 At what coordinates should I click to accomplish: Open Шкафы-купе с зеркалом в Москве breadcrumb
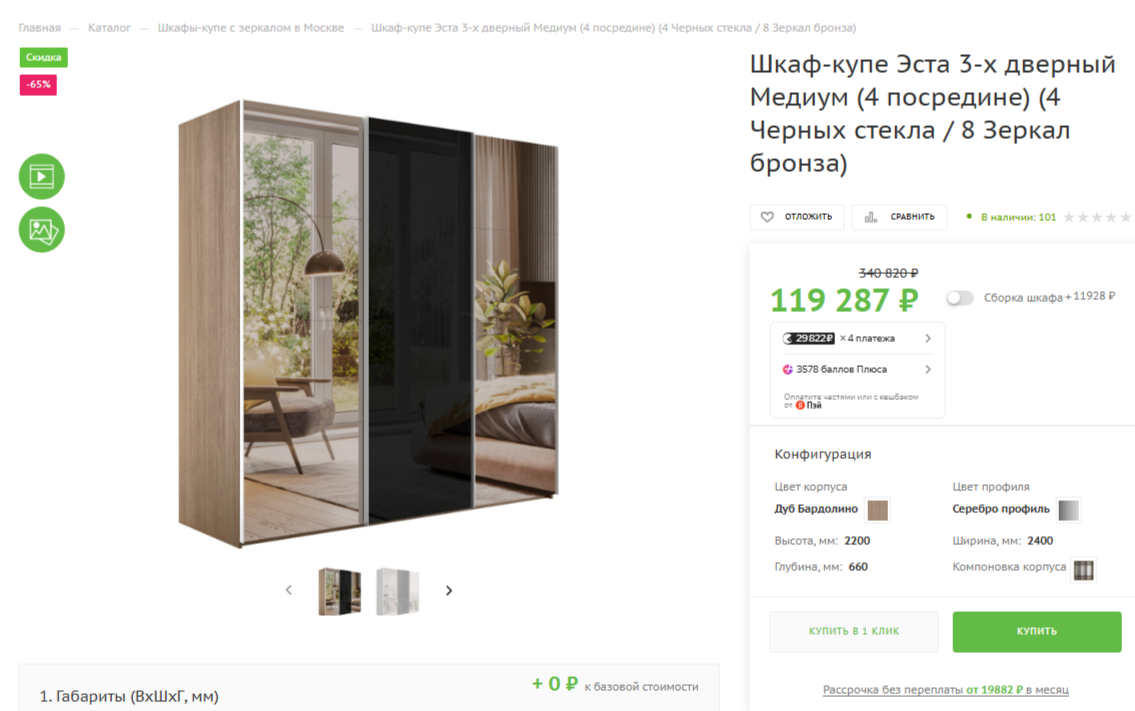[250, 28]
